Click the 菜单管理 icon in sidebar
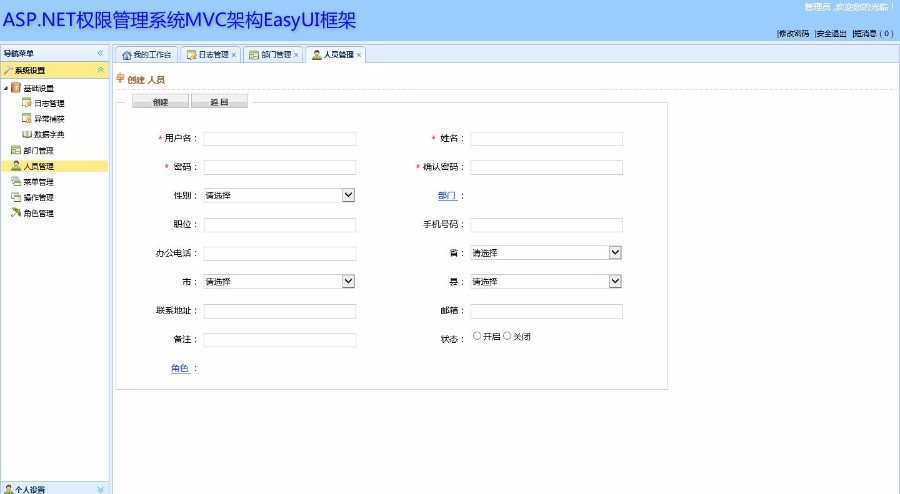The height and width of the screenshot is (494, 900). click(16, 181)
